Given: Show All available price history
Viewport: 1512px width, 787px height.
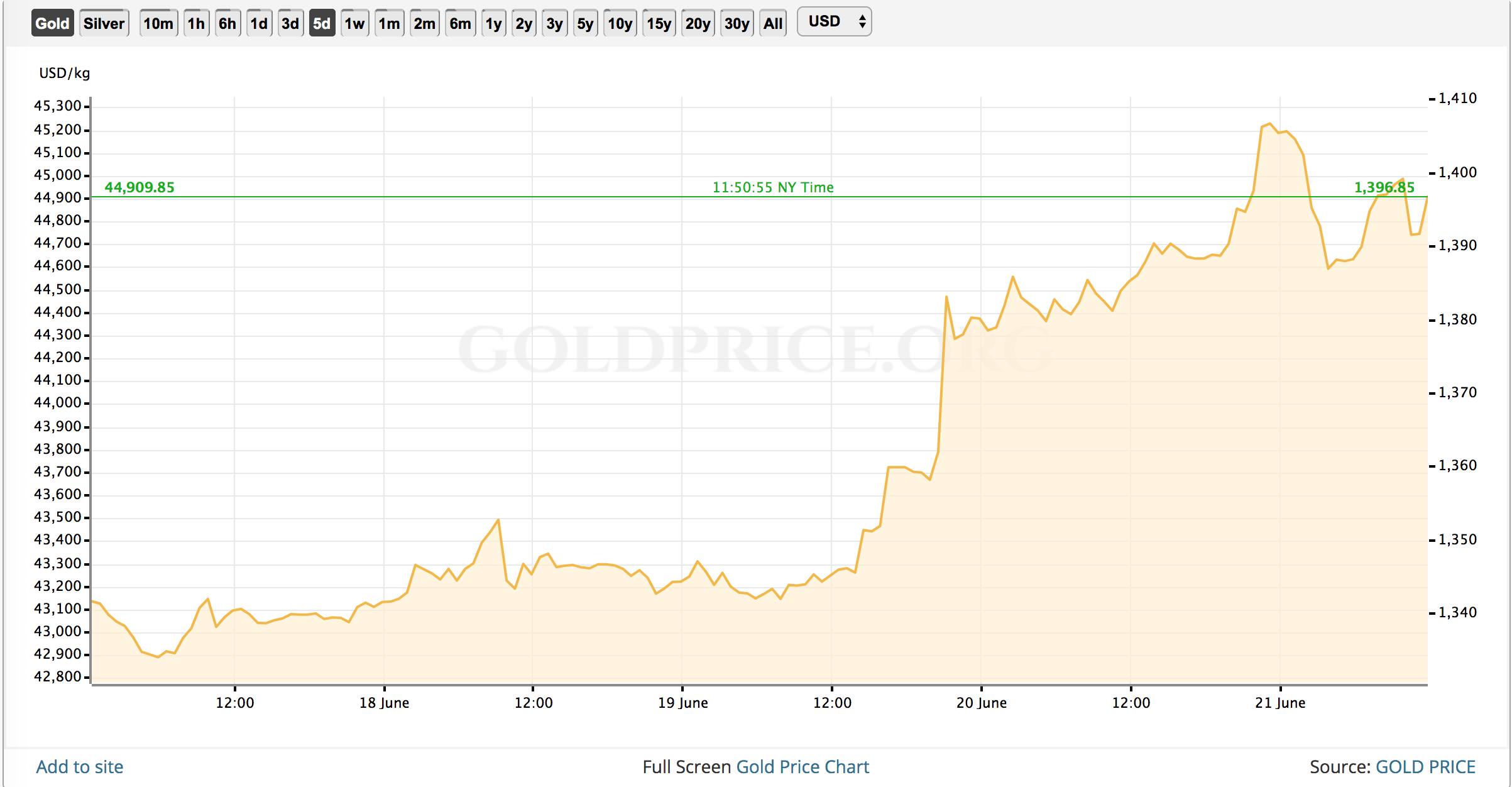Looking at the screenshot, I should coord(773,23).
